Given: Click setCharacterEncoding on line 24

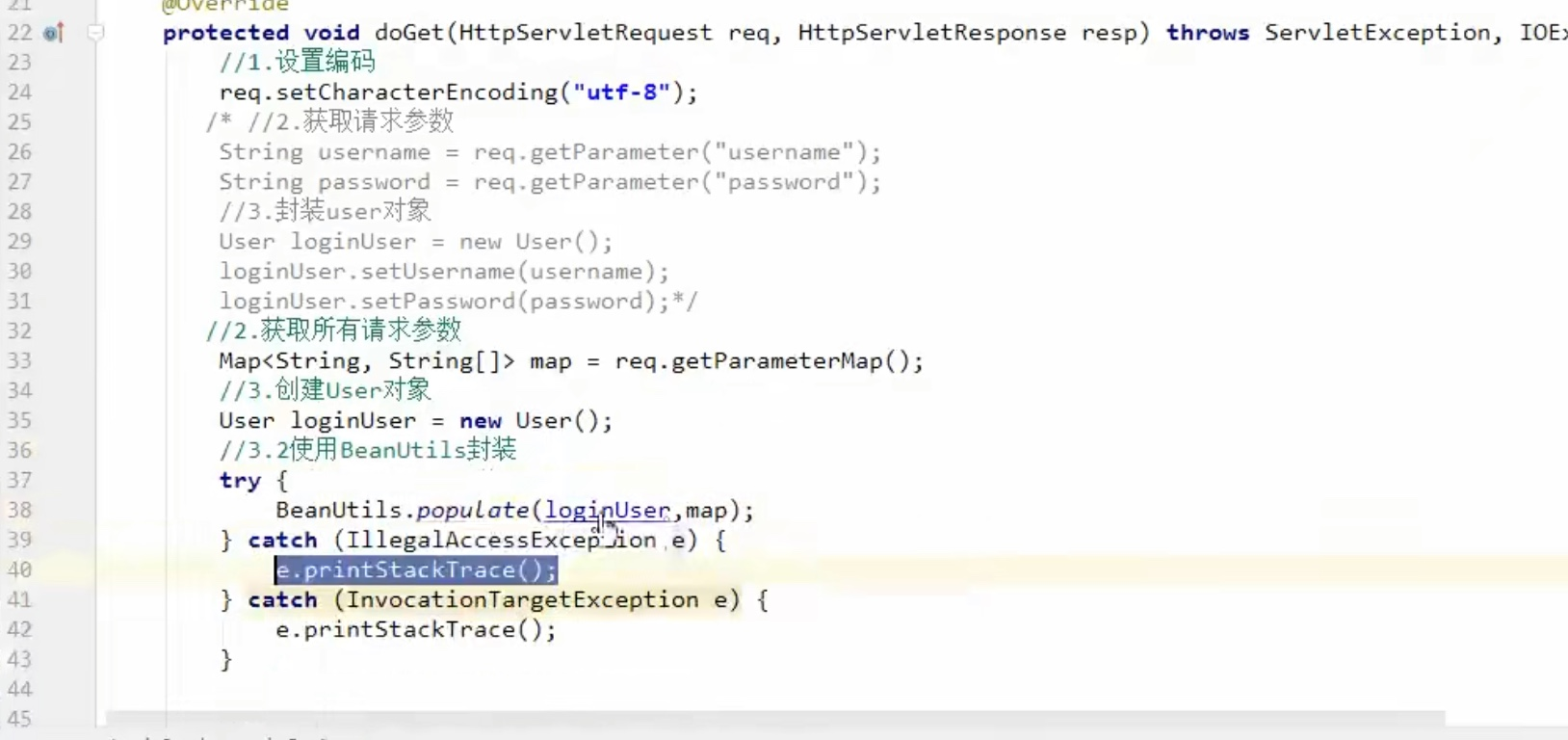Looking at the screenshot, I should click(x=417, y=92).
